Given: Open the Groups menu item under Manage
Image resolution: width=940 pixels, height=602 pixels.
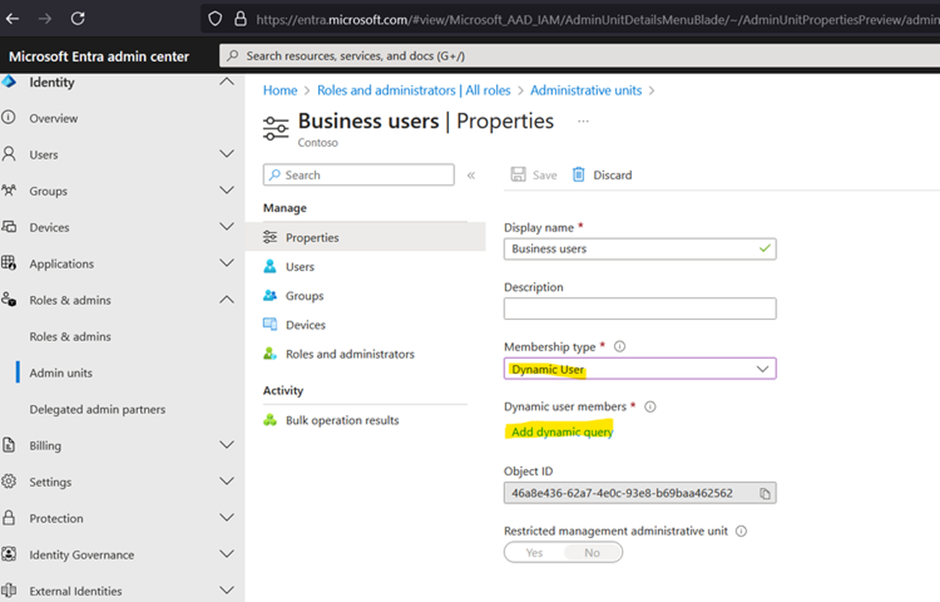Looking at the screenshot, I should (x=304, y=296).
